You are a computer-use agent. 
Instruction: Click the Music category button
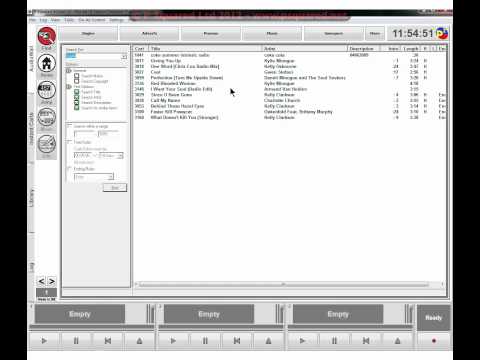tap(272, 34)
